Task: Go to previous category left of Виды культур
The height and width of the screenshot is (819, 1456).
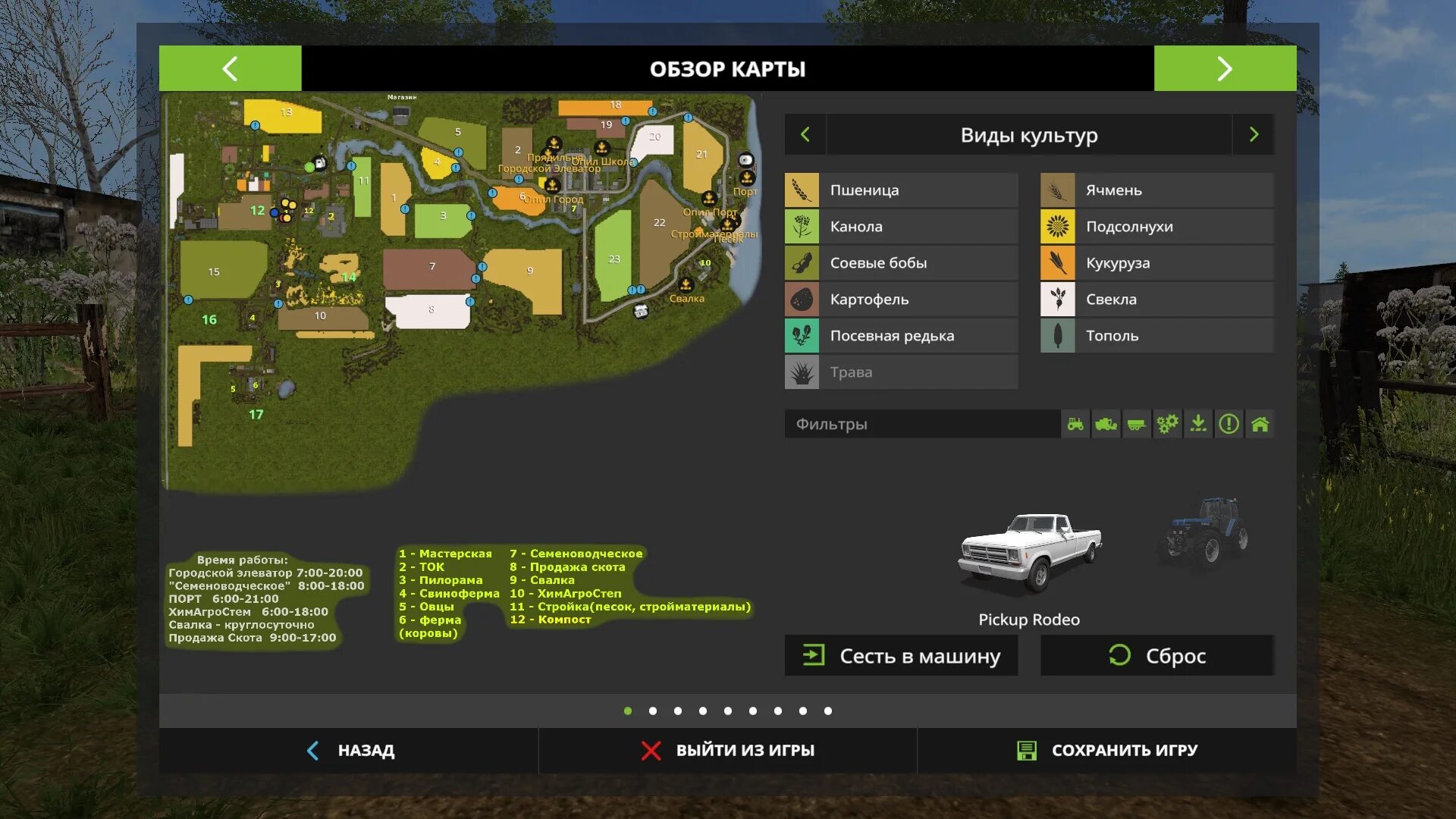Action: 805,135
